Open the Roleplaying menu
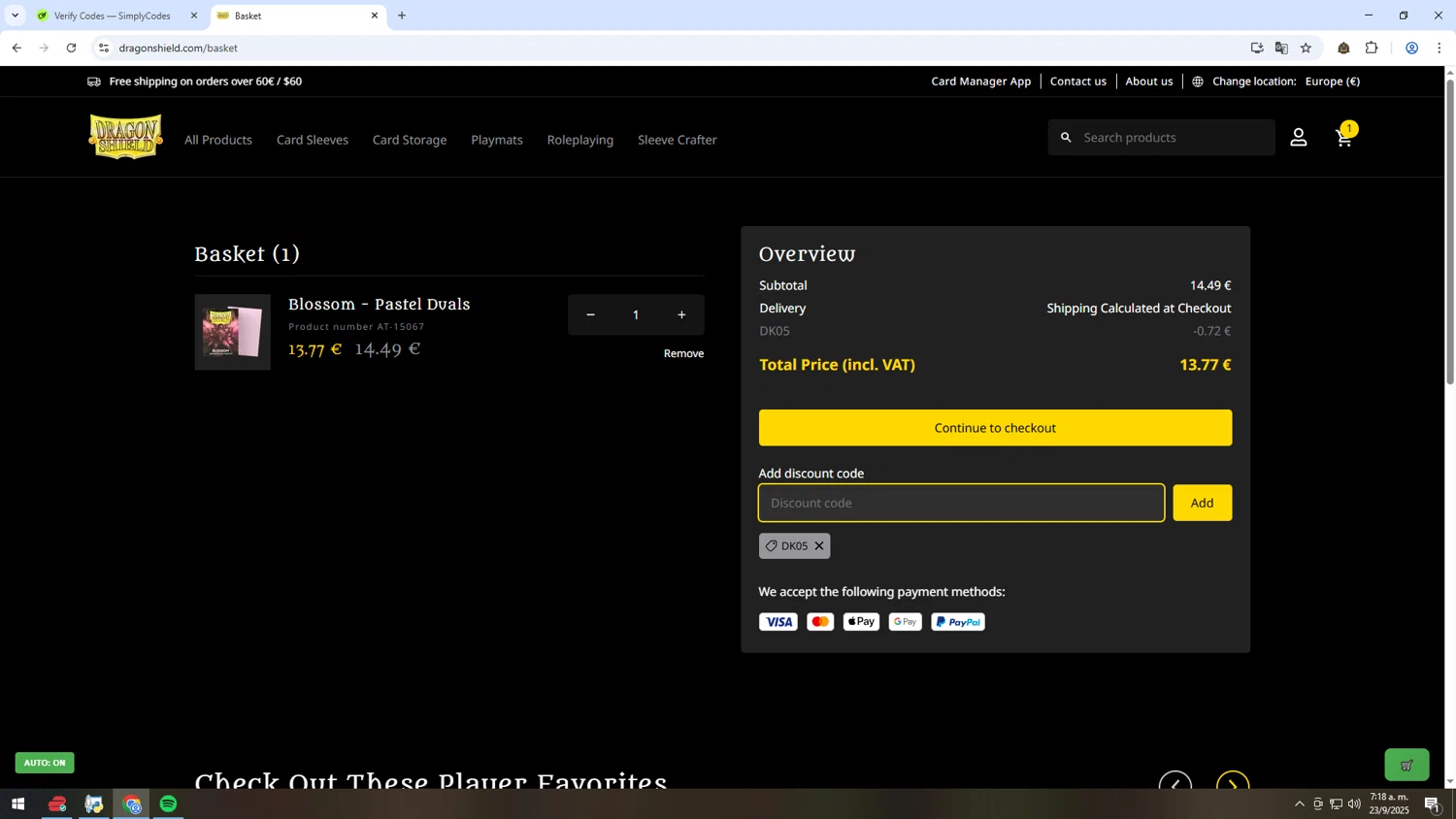The height and width of the screenshot is (819, 1456). pos(580,140)
